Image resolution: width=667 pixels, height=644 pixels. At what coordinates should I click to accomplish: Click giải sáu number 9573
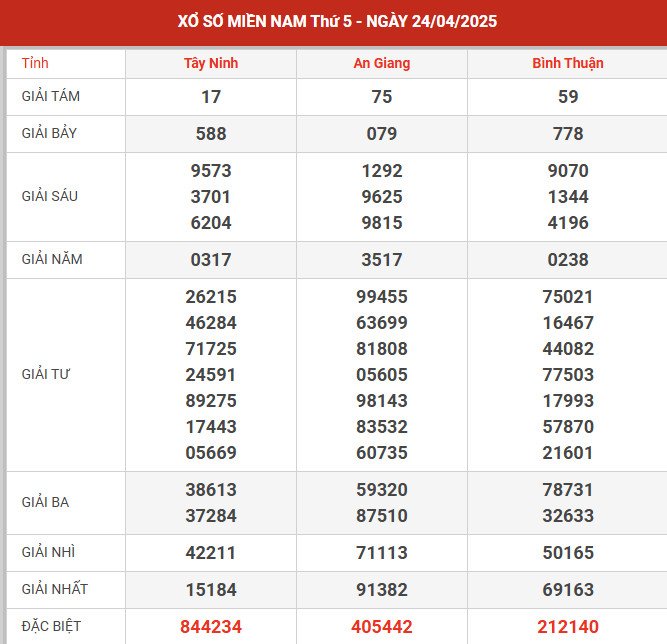click(x=211, y=171)
